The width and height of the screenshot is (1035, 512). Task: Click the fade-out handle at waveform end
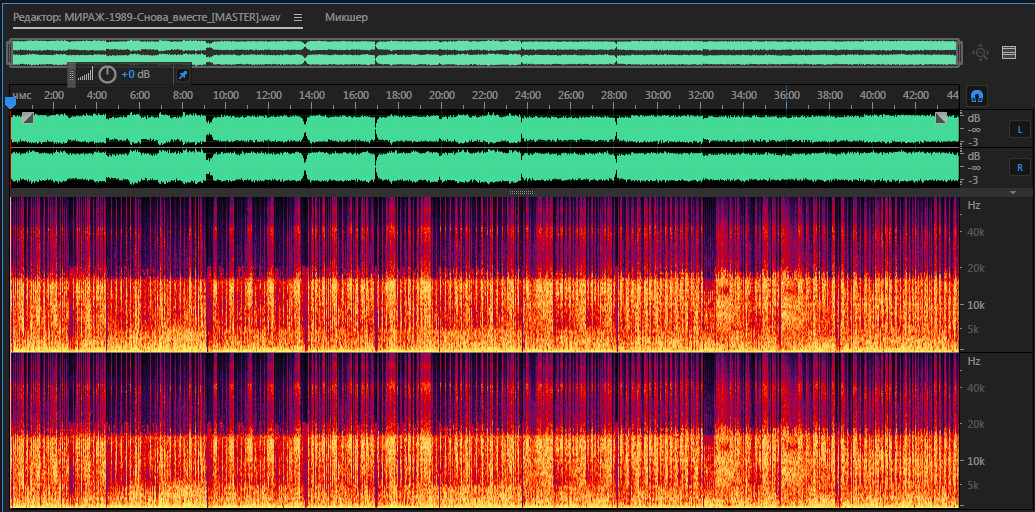click(x=942, y=118)
